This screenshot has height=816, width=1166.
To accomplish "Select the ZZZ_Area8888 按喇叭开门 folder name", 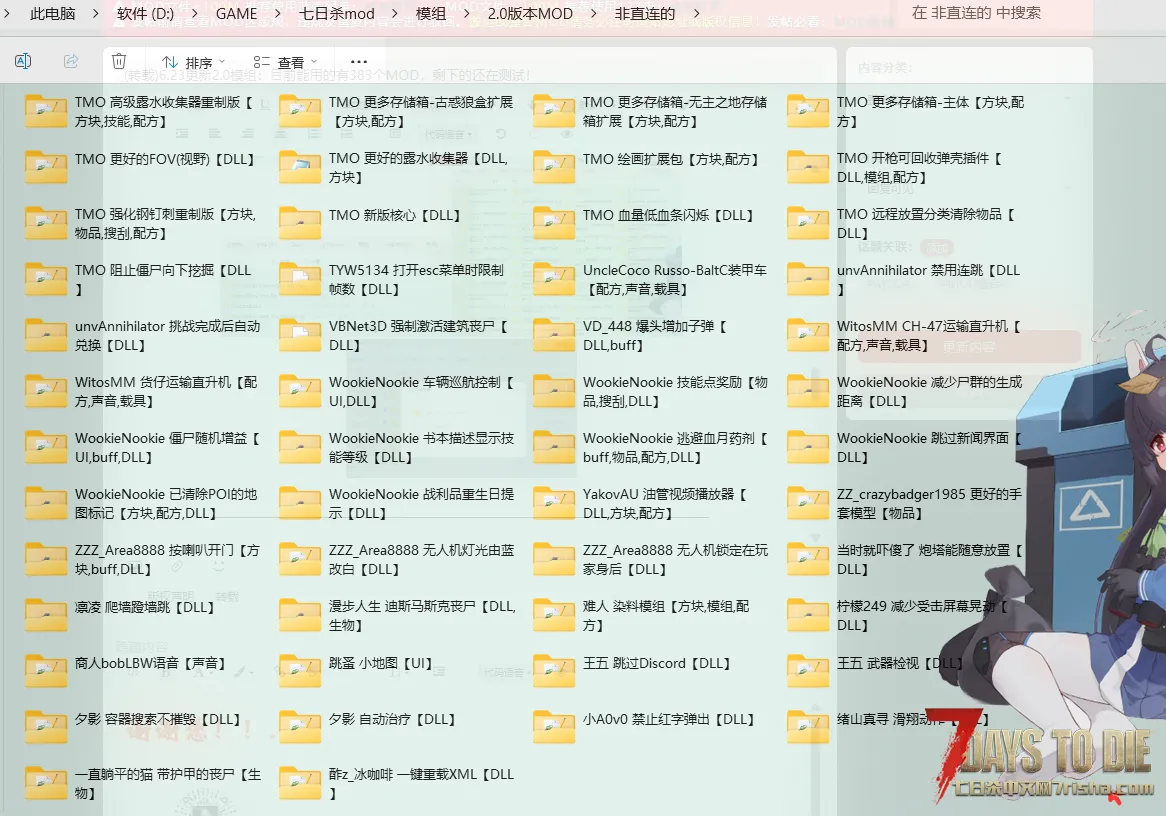I will click(167, 559).
